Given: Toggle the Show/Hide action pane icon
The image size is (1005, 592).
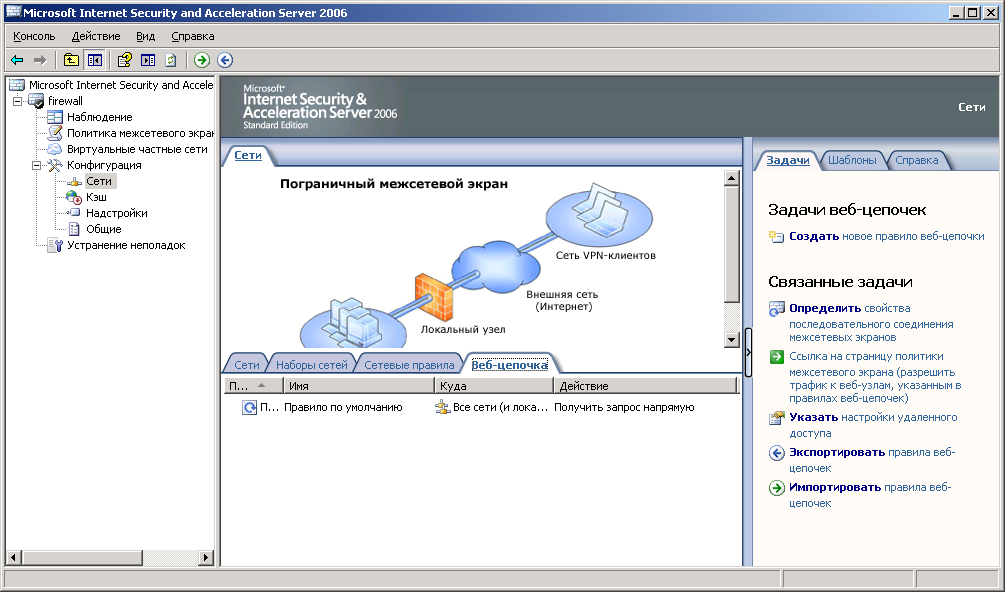Looking at the screenshot, I should 148,60.
